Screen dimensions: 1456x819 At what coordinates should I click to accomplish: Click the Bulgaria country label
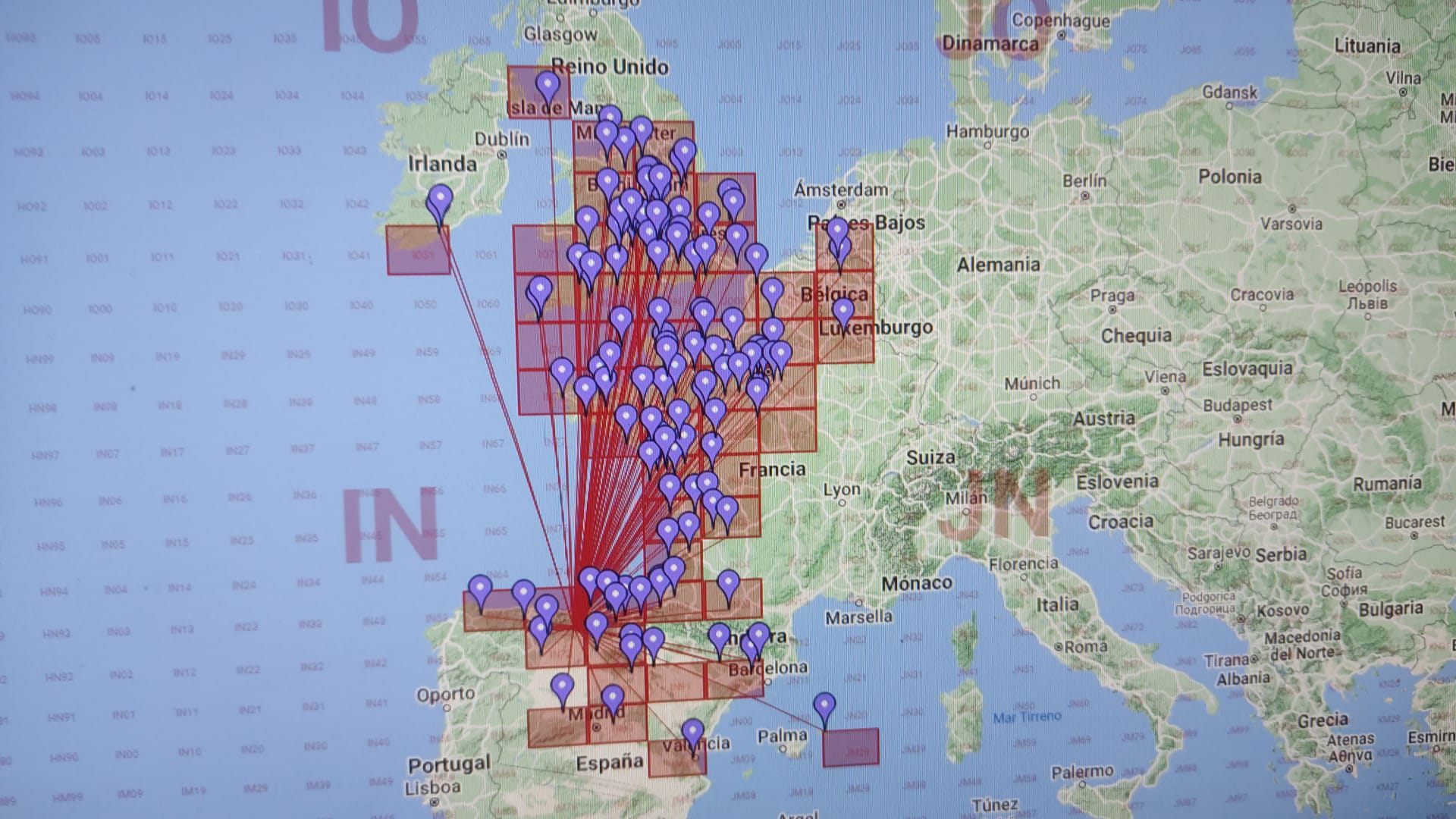1391,609
